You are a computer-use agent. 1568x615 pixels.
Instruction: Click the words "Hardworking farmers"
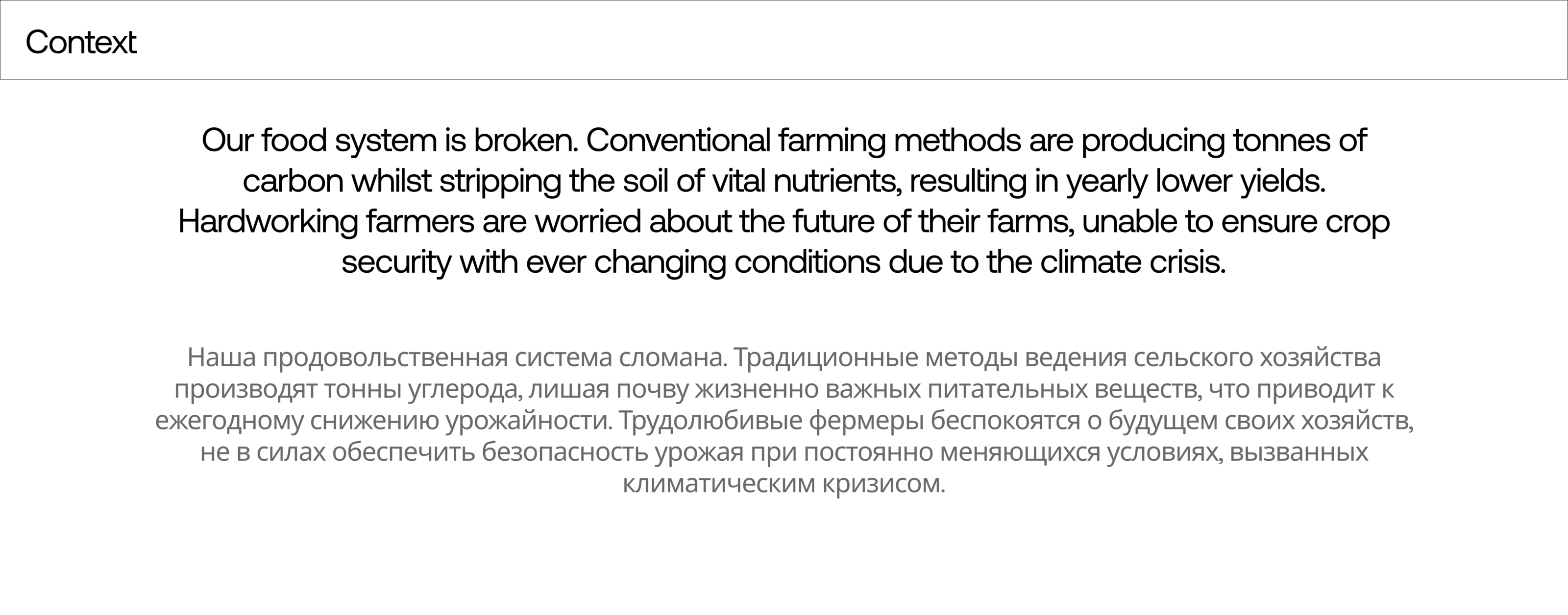pos(326,222)
